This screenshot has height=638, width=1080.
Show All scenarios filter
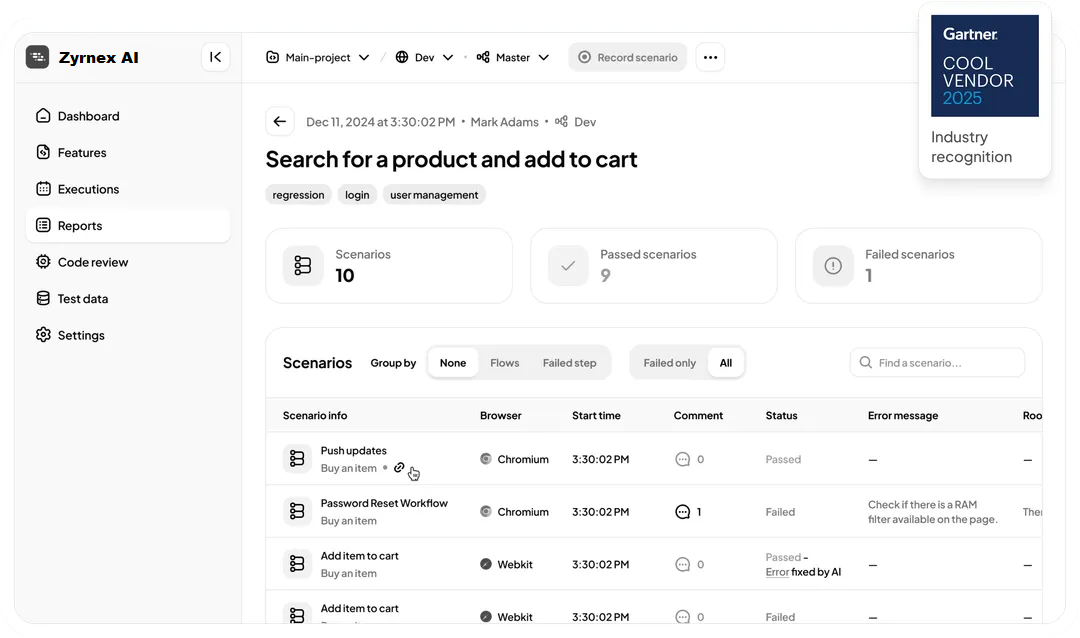pyautogui.click(x=726, y=363)
